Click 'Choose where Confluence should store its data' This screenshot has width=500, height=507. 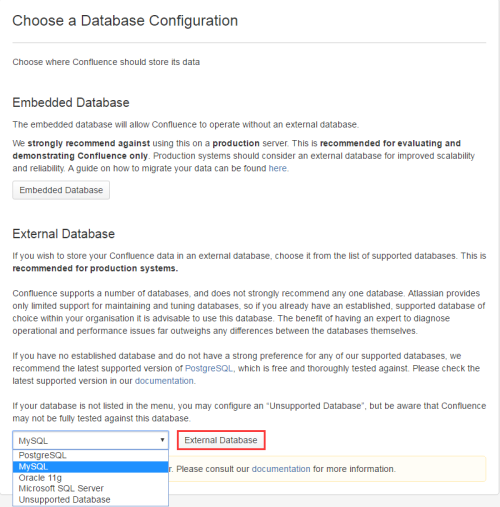pos(106,62)
